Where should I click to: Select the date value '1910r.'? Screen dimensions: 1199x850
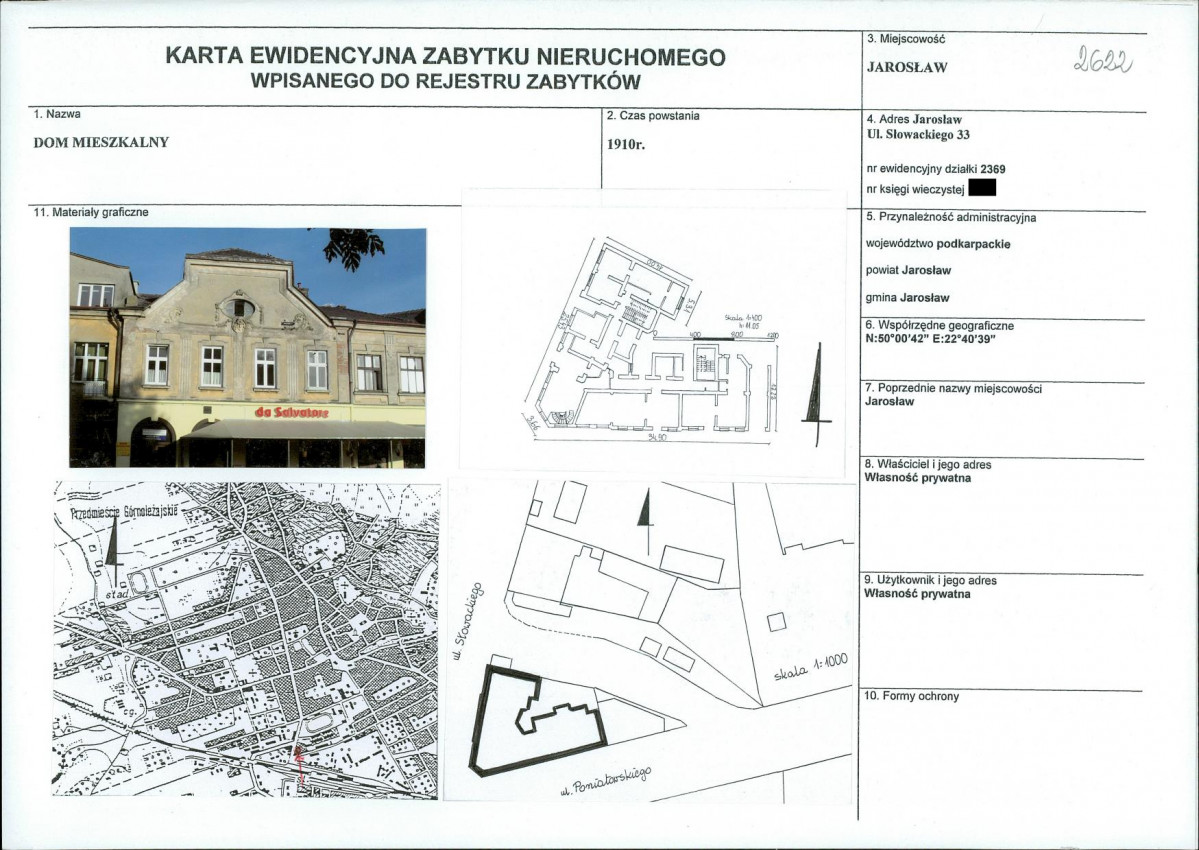pyautogui.click(x=625, y=144)
